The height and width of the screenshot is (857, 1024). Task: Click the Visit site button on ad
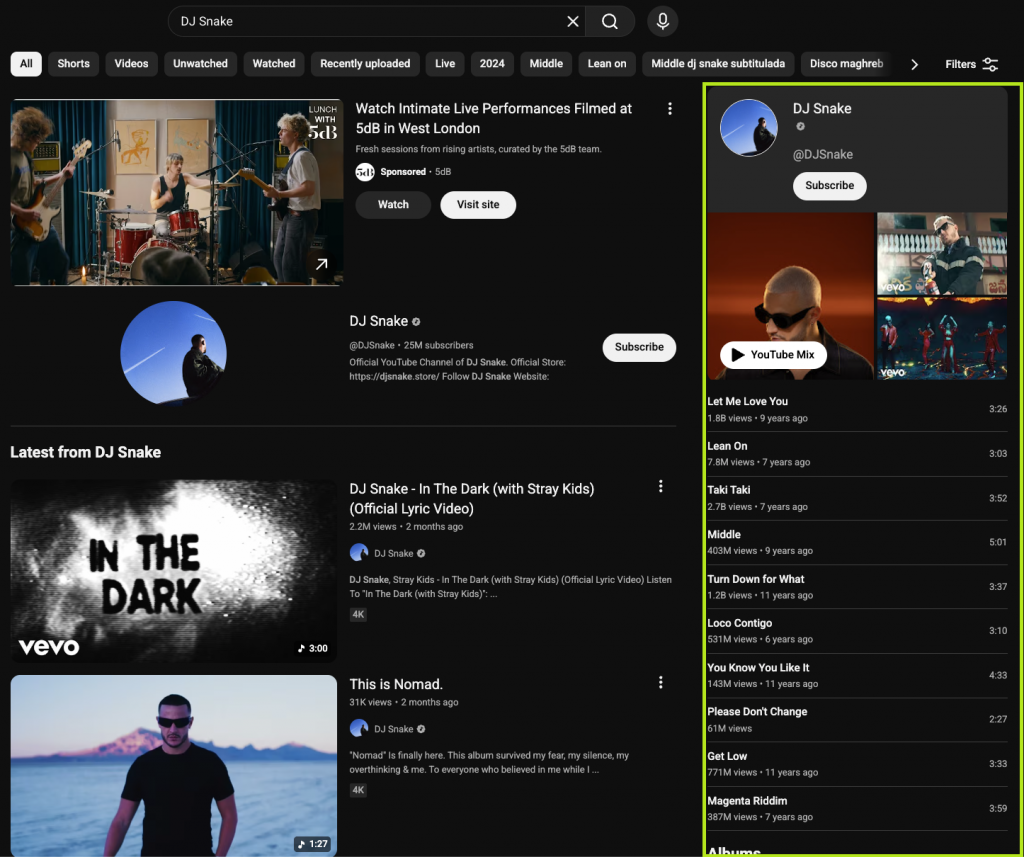coord(478,205)
